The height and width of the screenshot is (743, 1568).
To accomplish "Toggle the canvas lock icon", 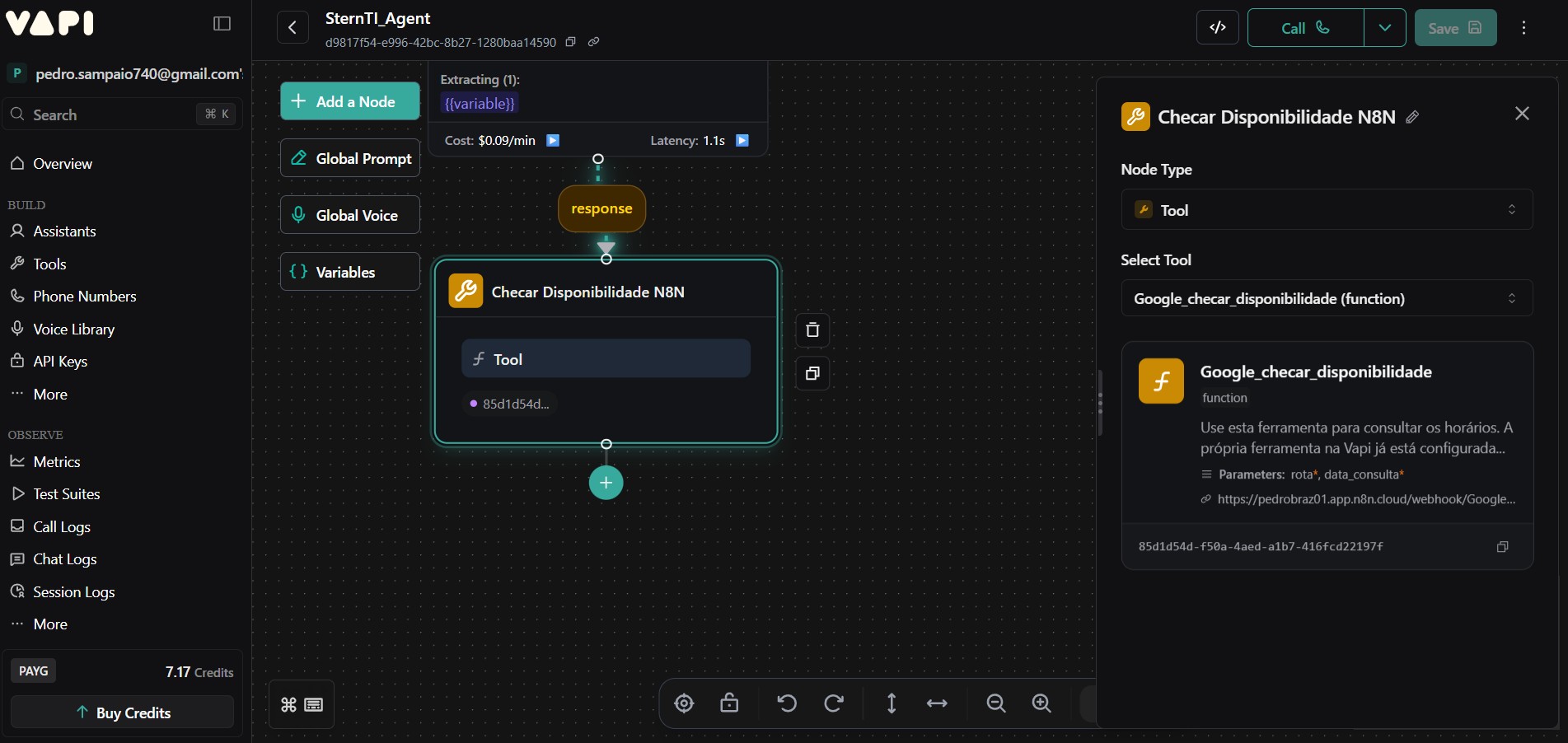I will [729, 703].
